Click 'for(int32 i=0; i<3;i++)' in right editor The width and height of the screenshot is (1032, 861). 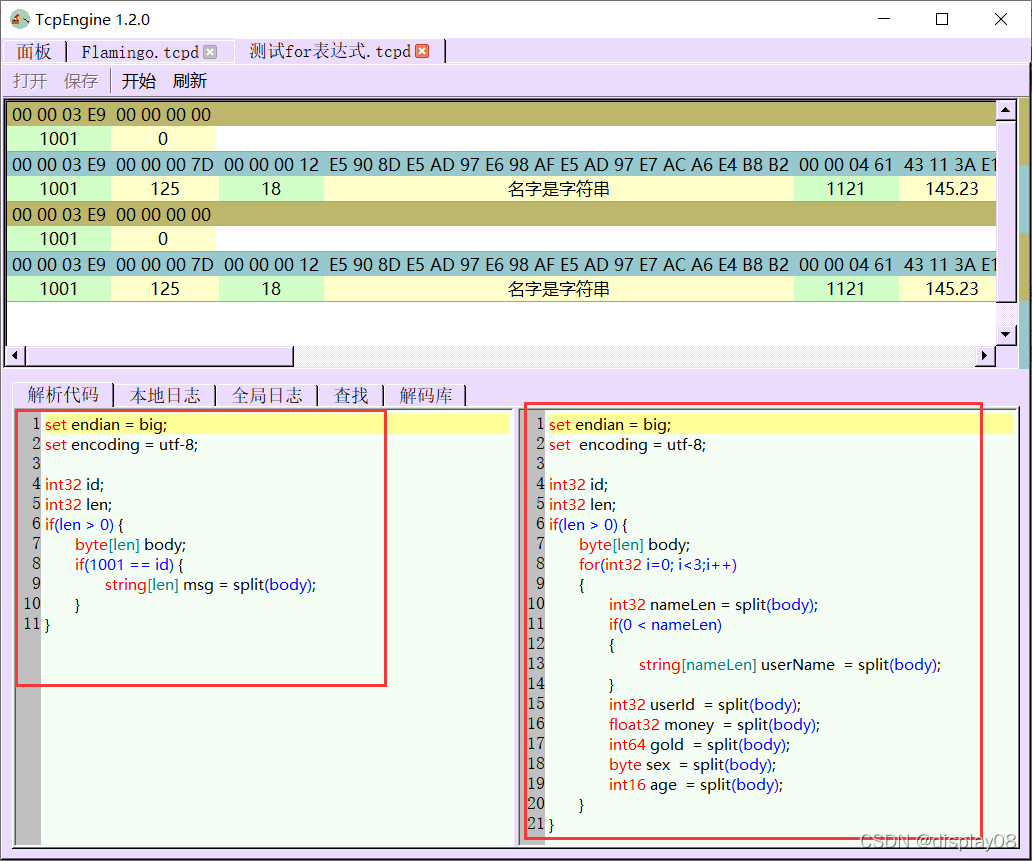[658, 565]
